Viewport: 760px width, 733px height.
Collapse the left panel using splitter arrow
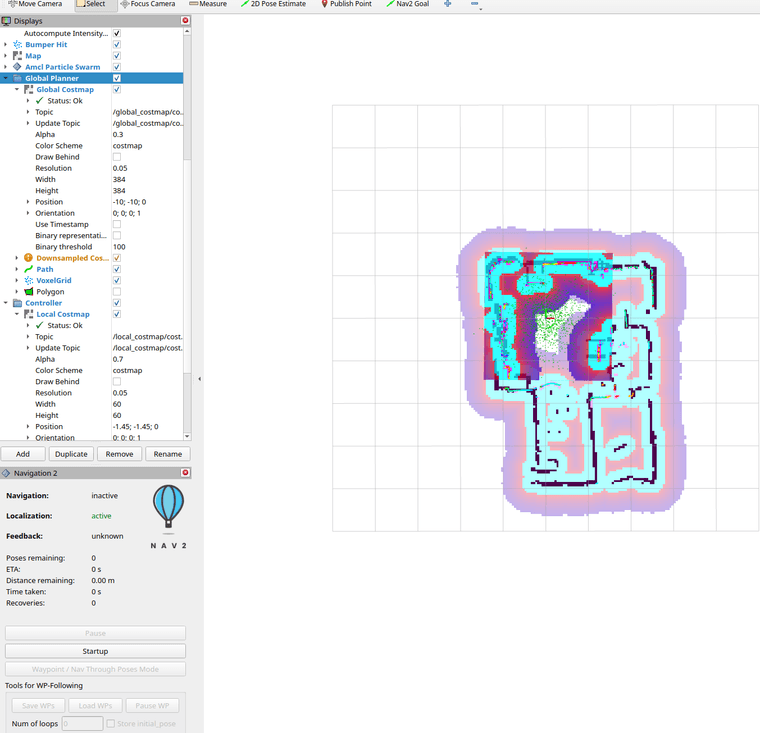click(199, 379)
